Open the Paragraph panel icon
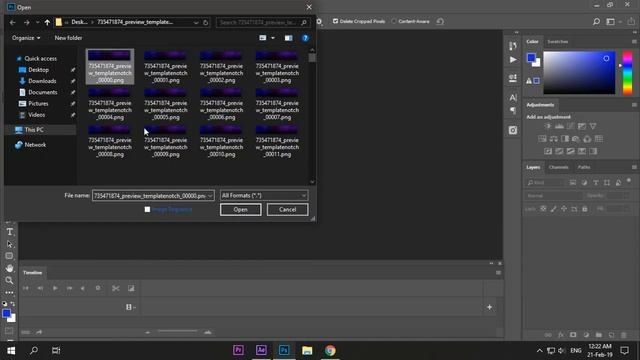 (513, 111)
